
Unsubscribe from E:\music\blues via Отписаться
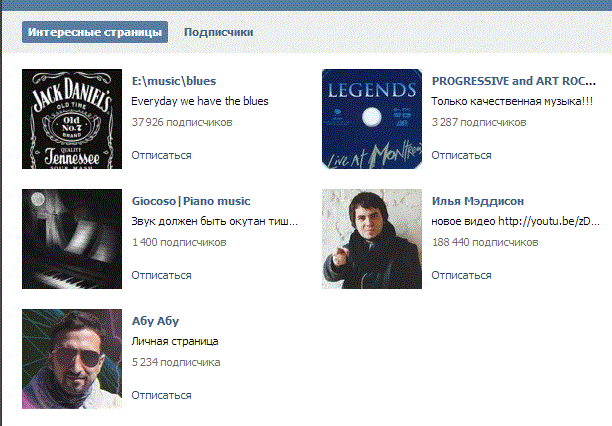coord(161,155)
